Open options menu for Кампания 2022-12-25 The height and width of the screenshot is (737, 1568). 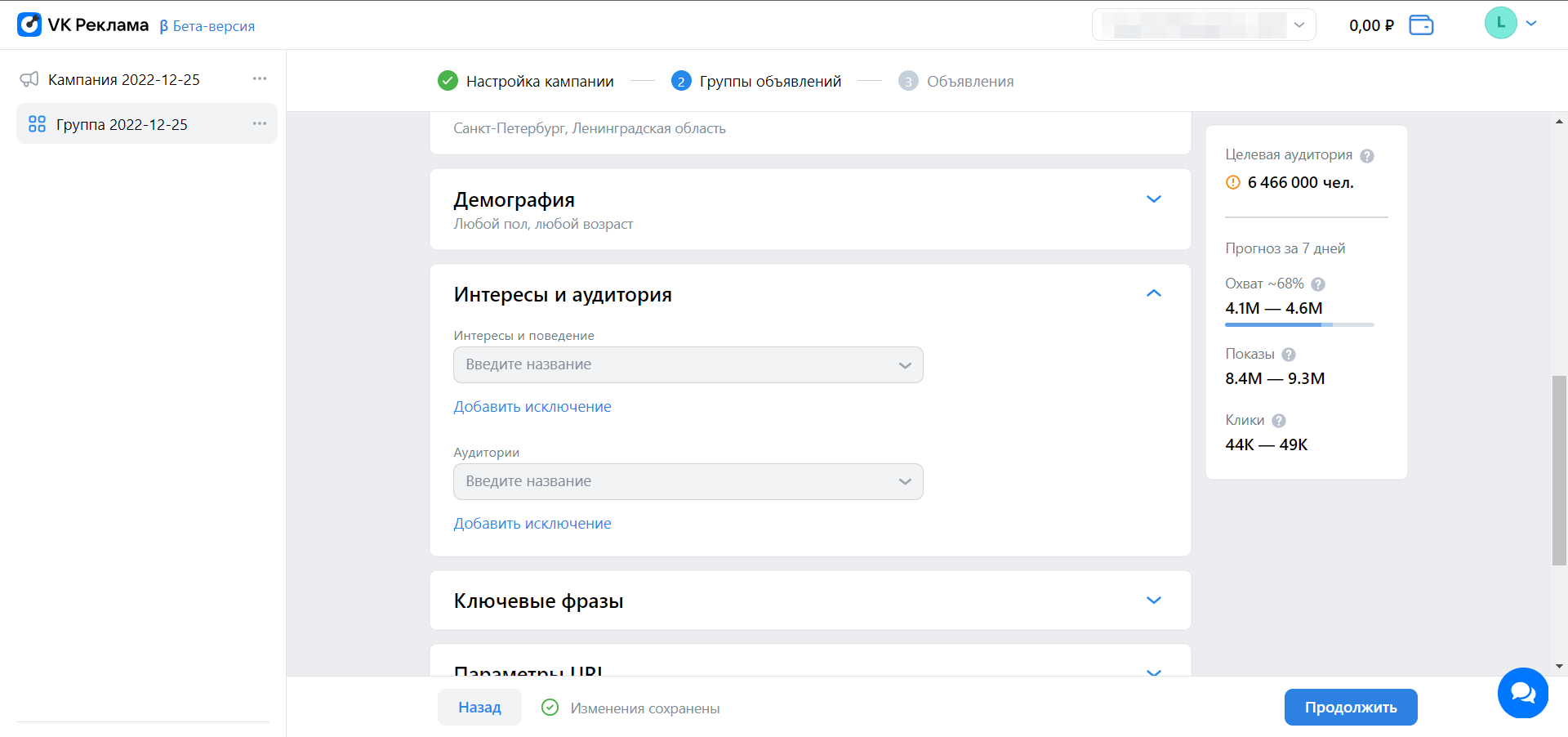coord(260,79)
